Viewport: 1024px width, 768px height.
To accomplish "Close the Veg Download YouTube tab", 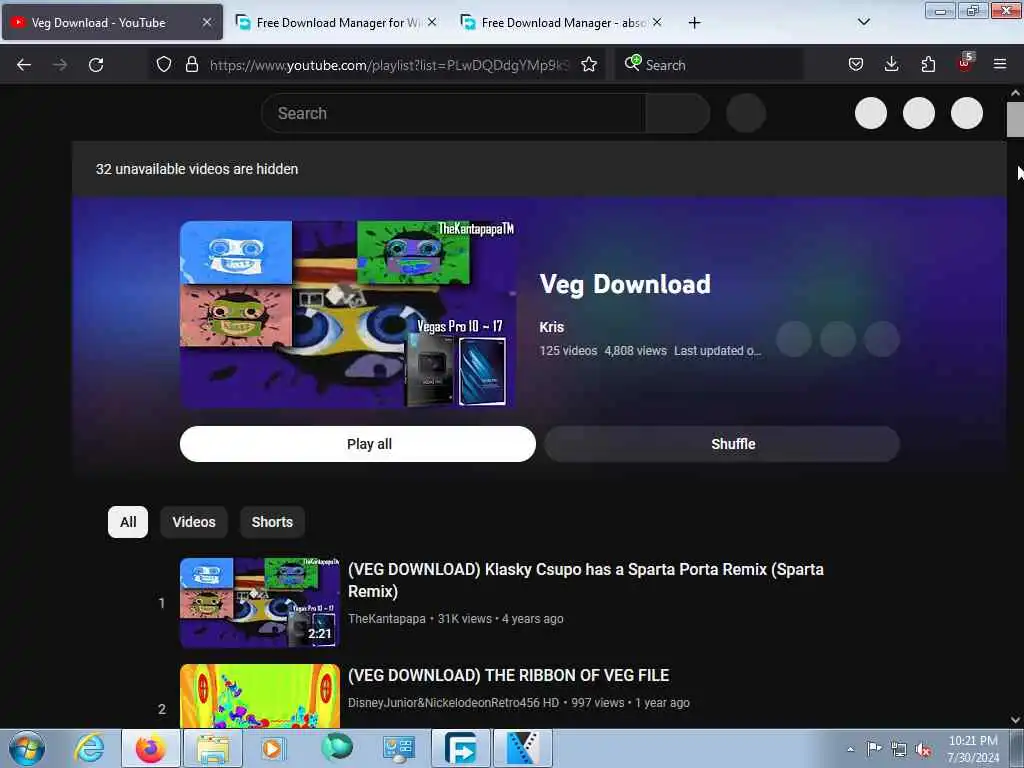I will [x=206, y=22].
